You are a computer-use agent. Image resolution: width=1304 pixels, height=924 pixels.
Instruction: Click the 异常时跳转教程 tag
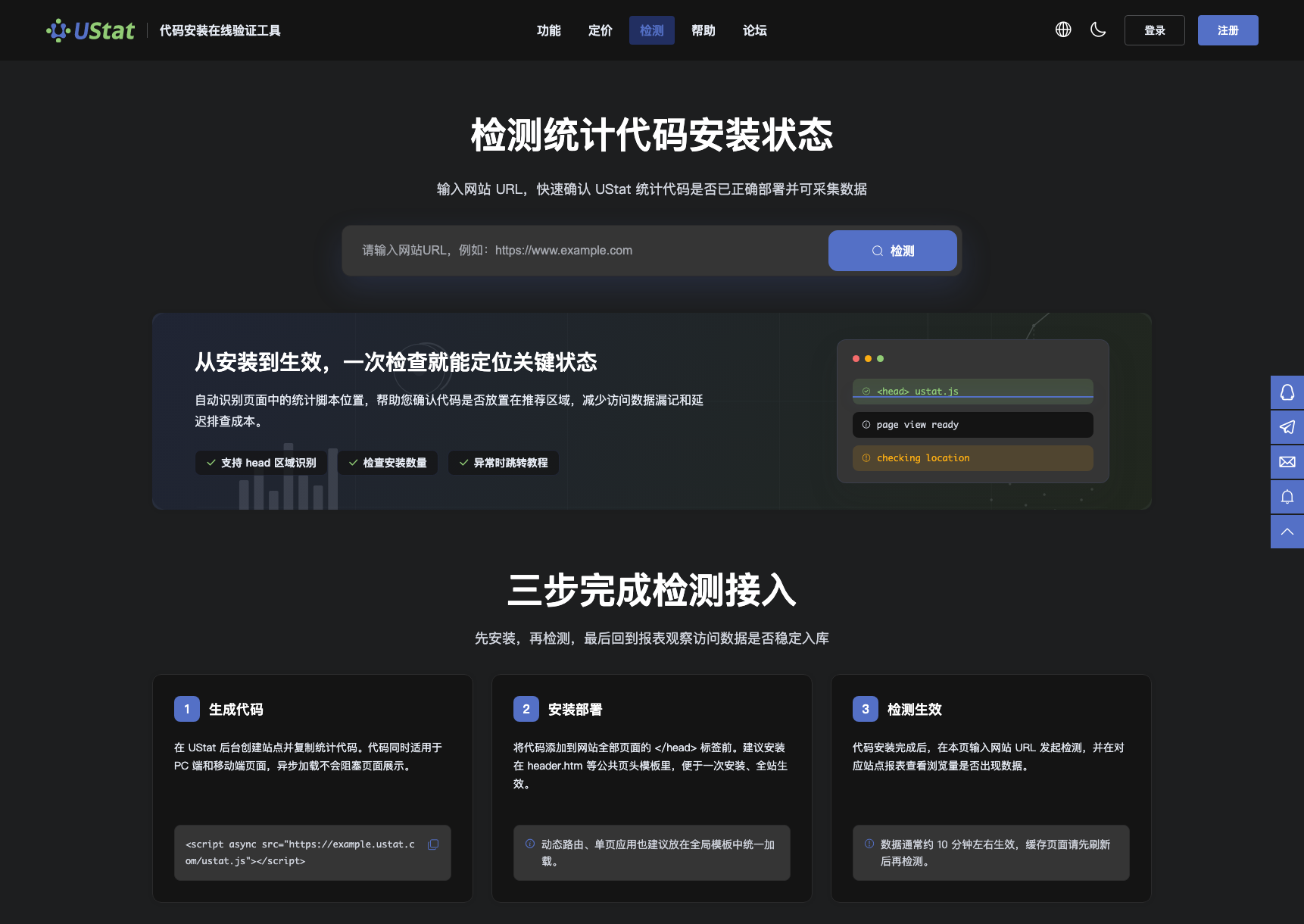503,463
